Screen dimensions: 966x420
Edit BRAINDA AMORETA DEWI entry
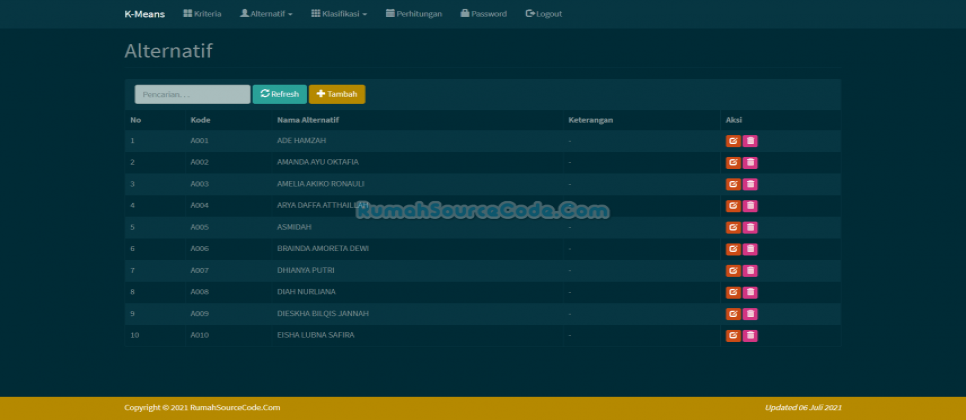pyautogui.click(x=733, y=249)
